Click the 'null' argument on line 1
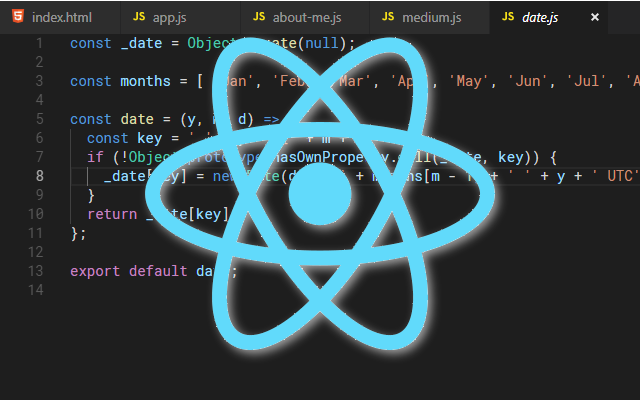Image resolution: width=640 pixels, height=400 pixels. pos(322,43)
